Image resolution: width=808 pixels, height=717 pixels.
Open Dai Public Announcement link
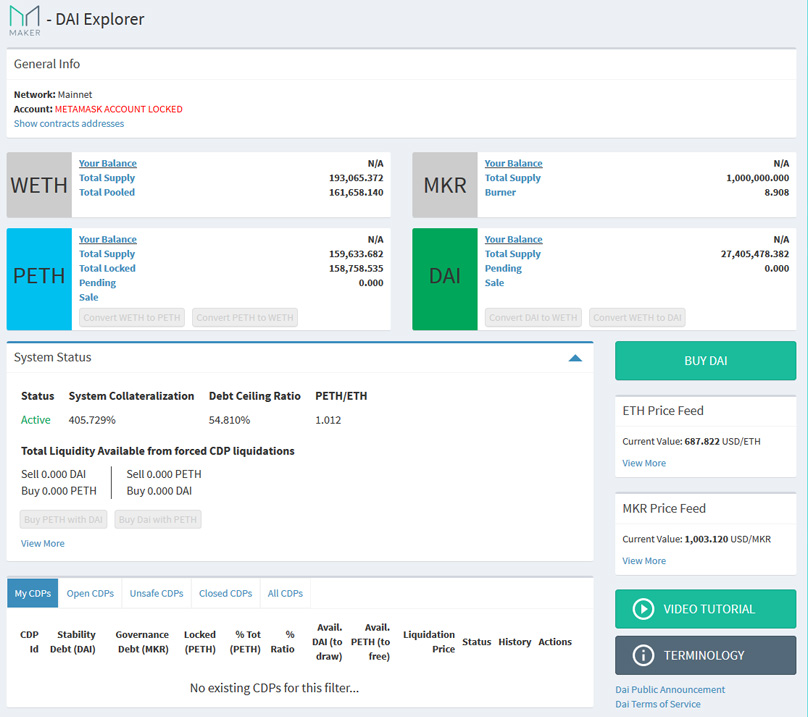coord(670,690)
